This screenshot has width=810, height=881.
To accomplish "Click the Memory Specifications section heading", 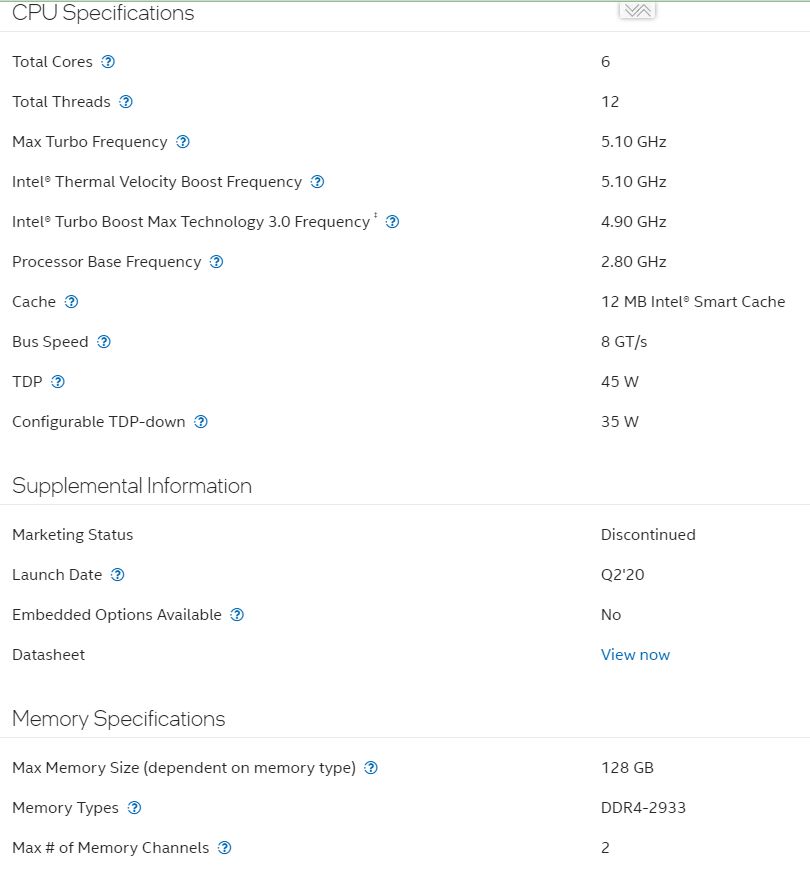I will click(119, 719).
